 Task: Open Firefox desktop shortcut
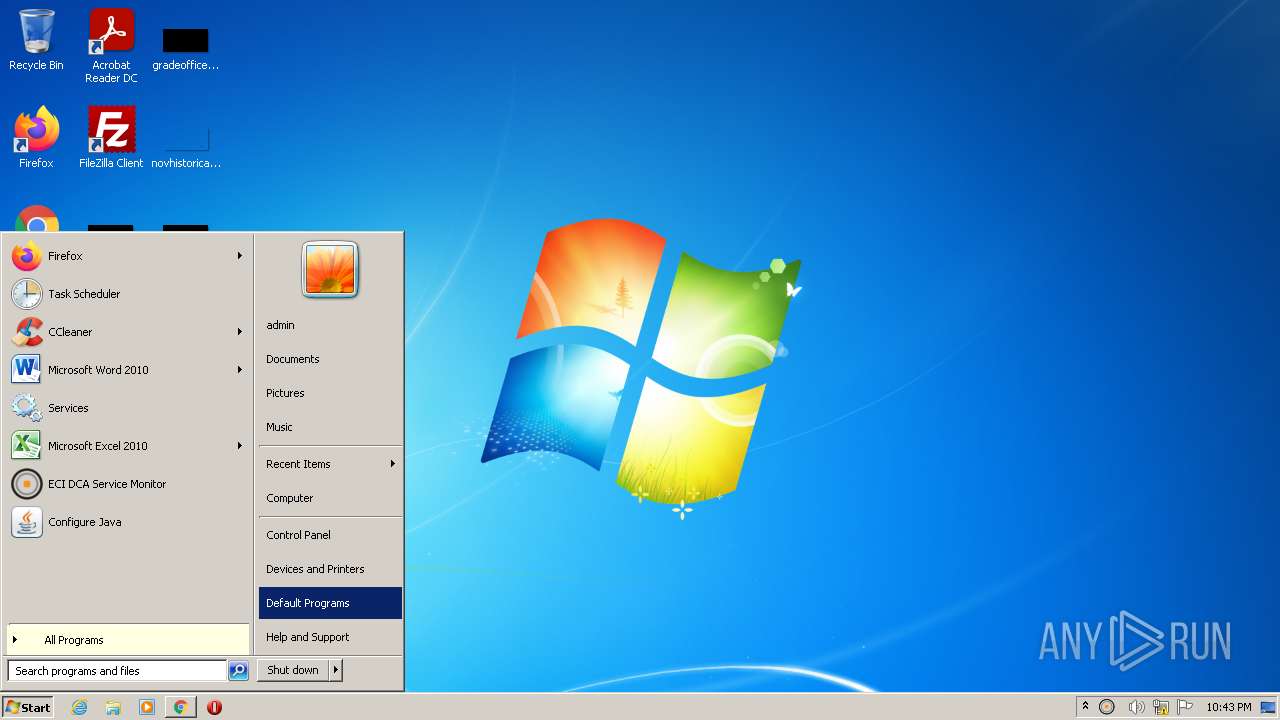(36, 137)
